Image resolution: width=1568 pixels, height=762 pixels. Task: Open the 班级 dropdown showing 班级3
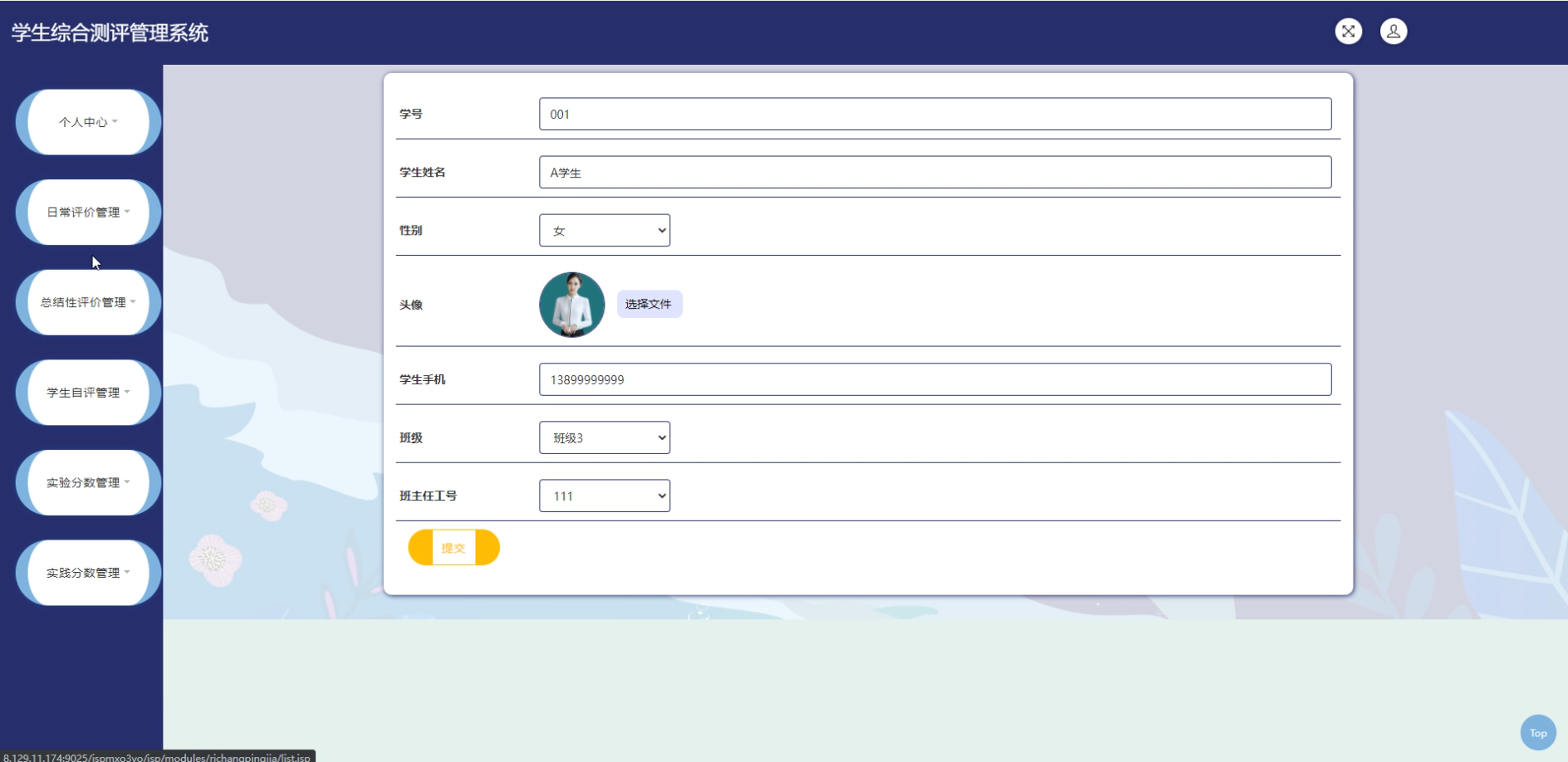coord(605,437)
